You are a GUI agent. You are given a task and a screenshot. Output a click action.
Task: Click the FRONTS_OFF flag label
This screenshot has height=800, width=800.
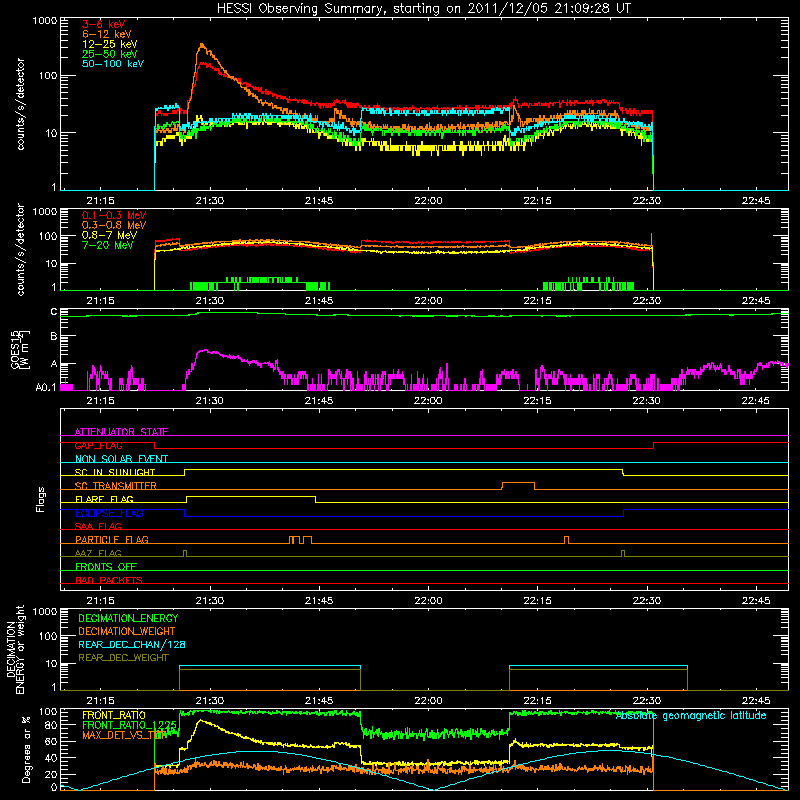(x=106, y=567)
